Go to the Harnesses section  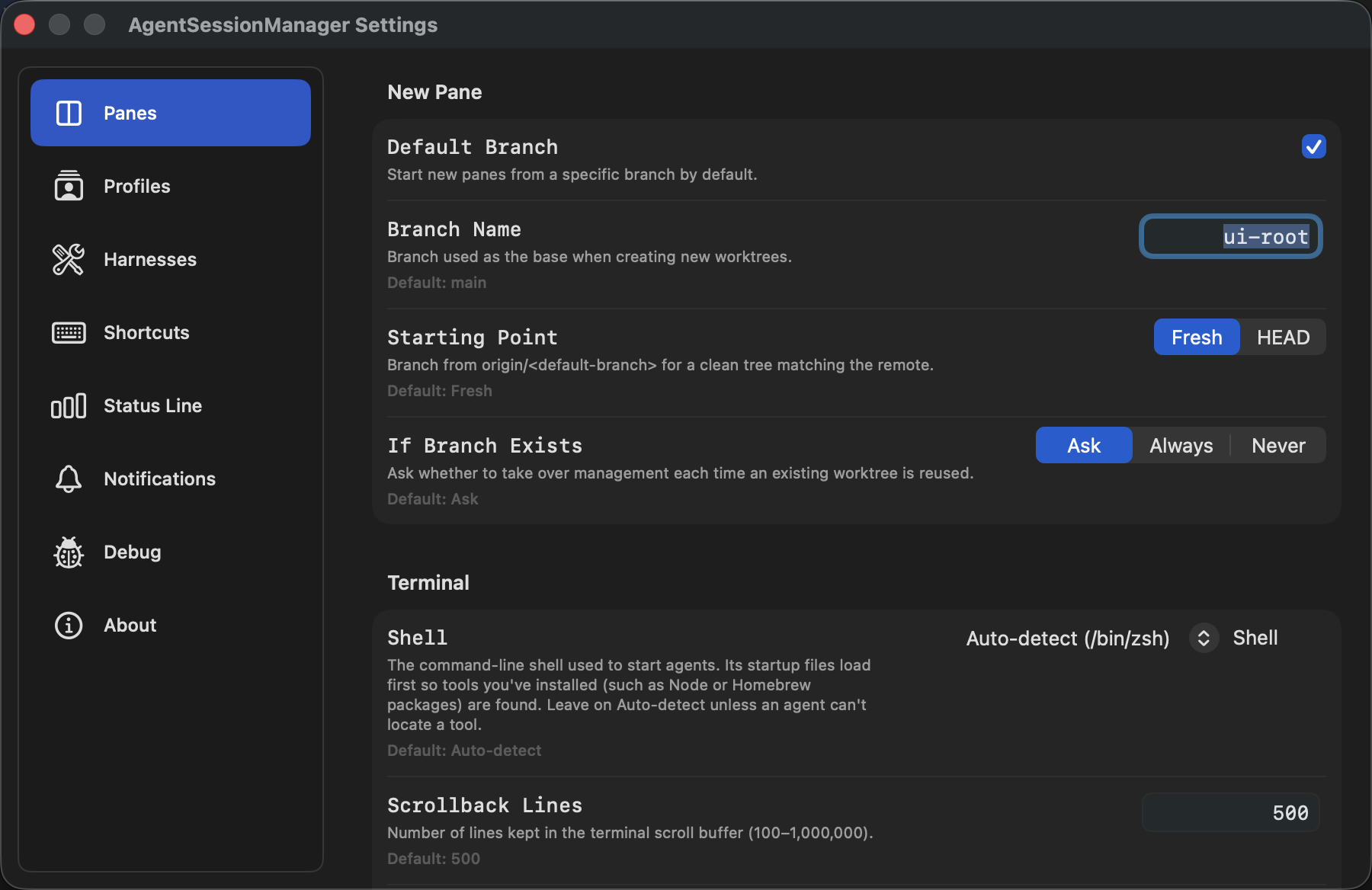[171, 259]
